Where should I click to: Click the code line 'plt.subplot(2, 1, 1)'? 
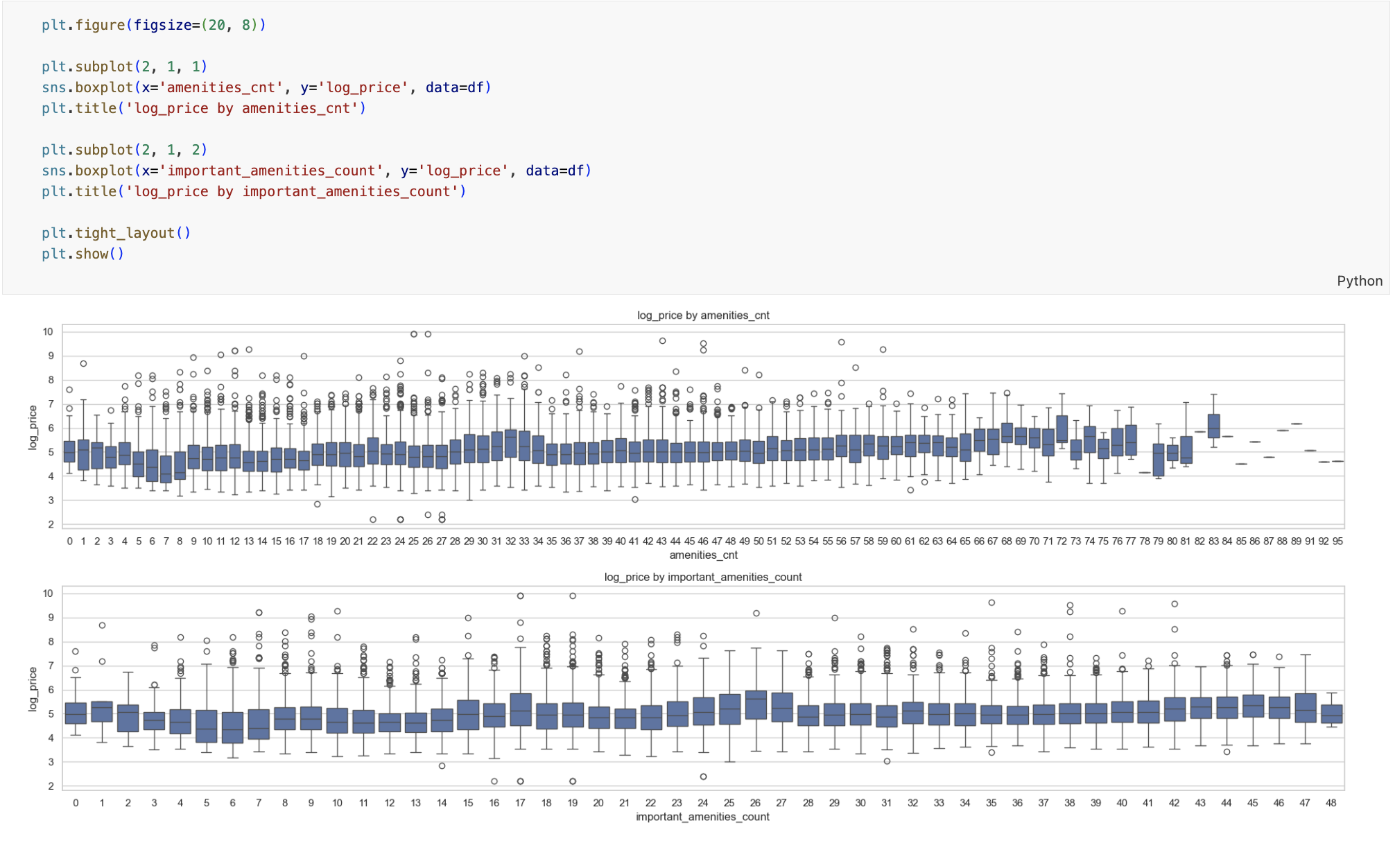(125, 67)
